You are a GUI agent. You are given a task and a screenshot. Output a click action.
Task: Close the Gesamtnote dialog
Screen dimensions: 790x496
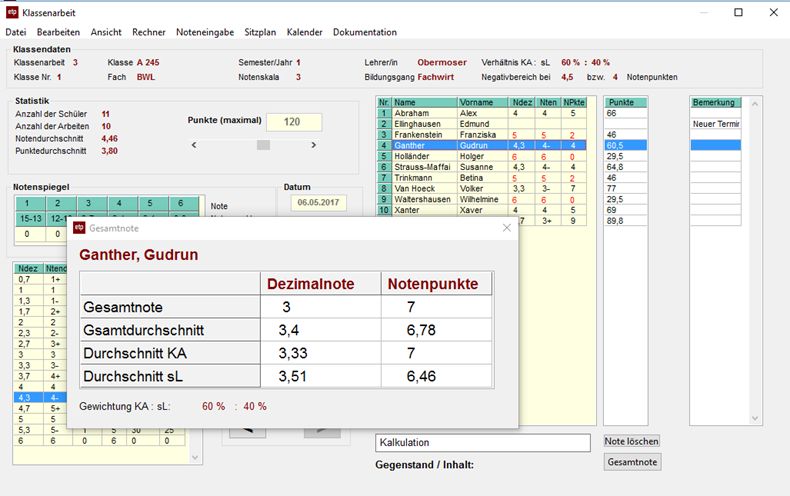[x=506, y=228]
